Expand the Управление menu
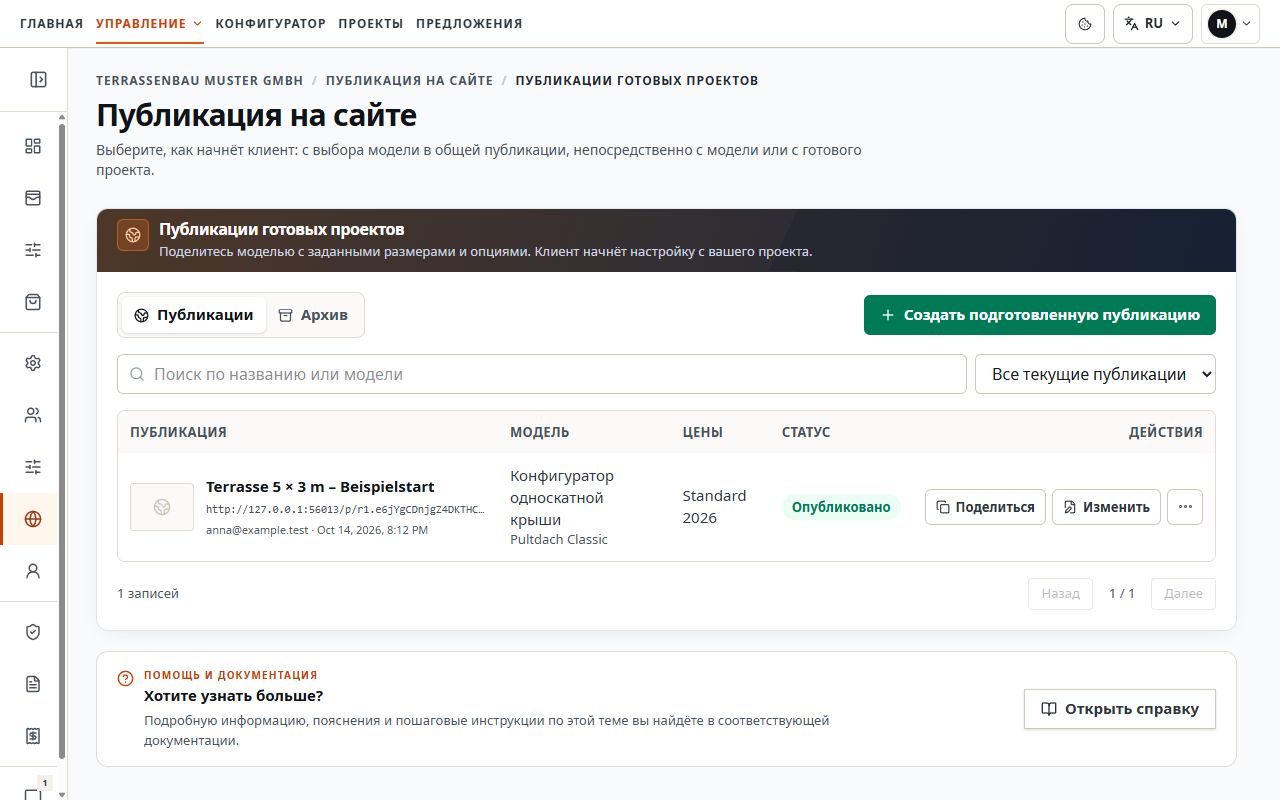 (150, 23)
